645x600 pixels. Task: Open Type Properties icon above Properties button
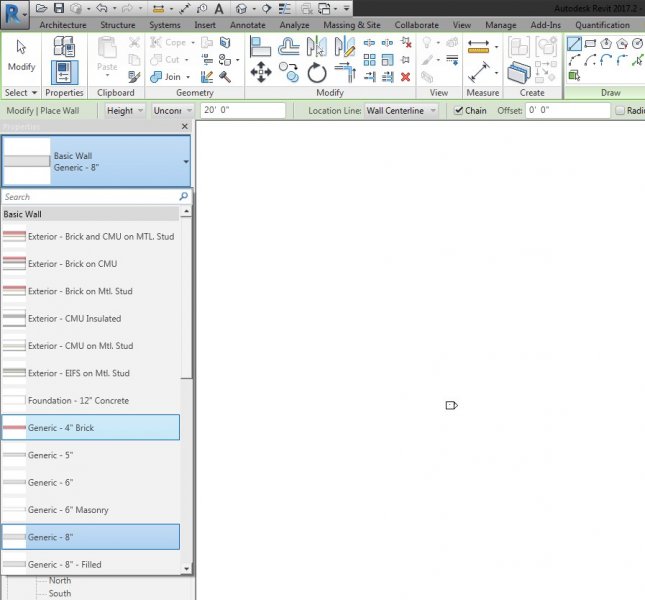(64, 46)
